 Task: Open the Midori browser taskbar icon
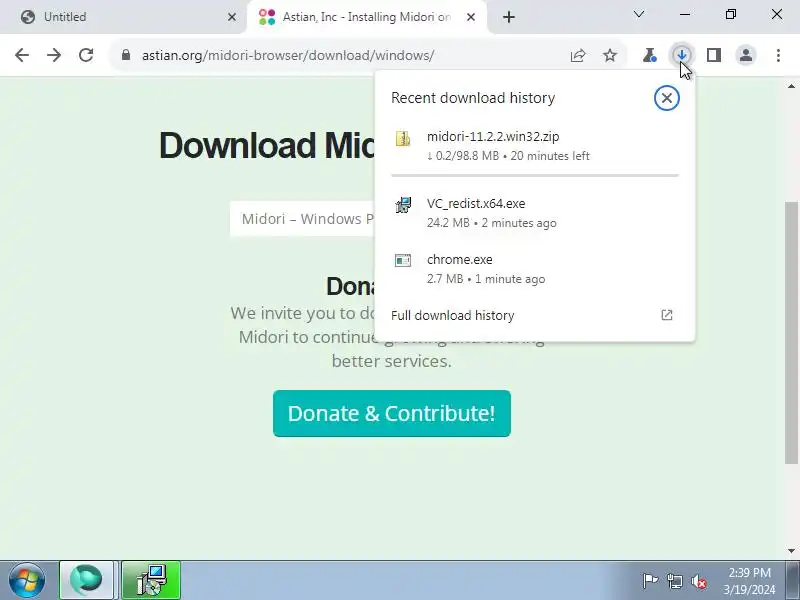[x=87, y=581]
